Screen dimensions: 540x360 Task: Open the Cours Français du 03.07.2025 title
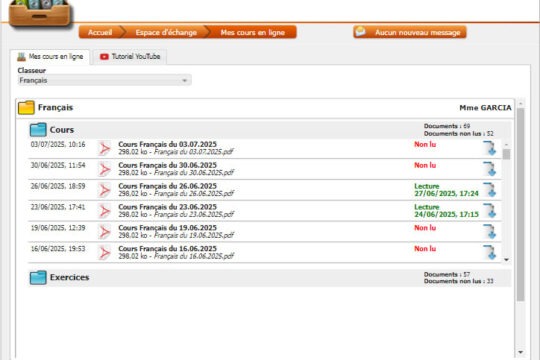coord(167,144)
